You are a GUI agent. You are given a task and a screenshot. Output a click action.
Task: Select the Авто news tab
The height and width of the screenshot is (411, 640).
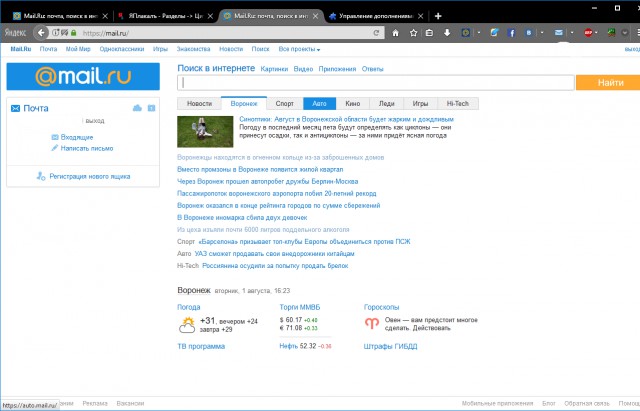[x=319, y=104]
